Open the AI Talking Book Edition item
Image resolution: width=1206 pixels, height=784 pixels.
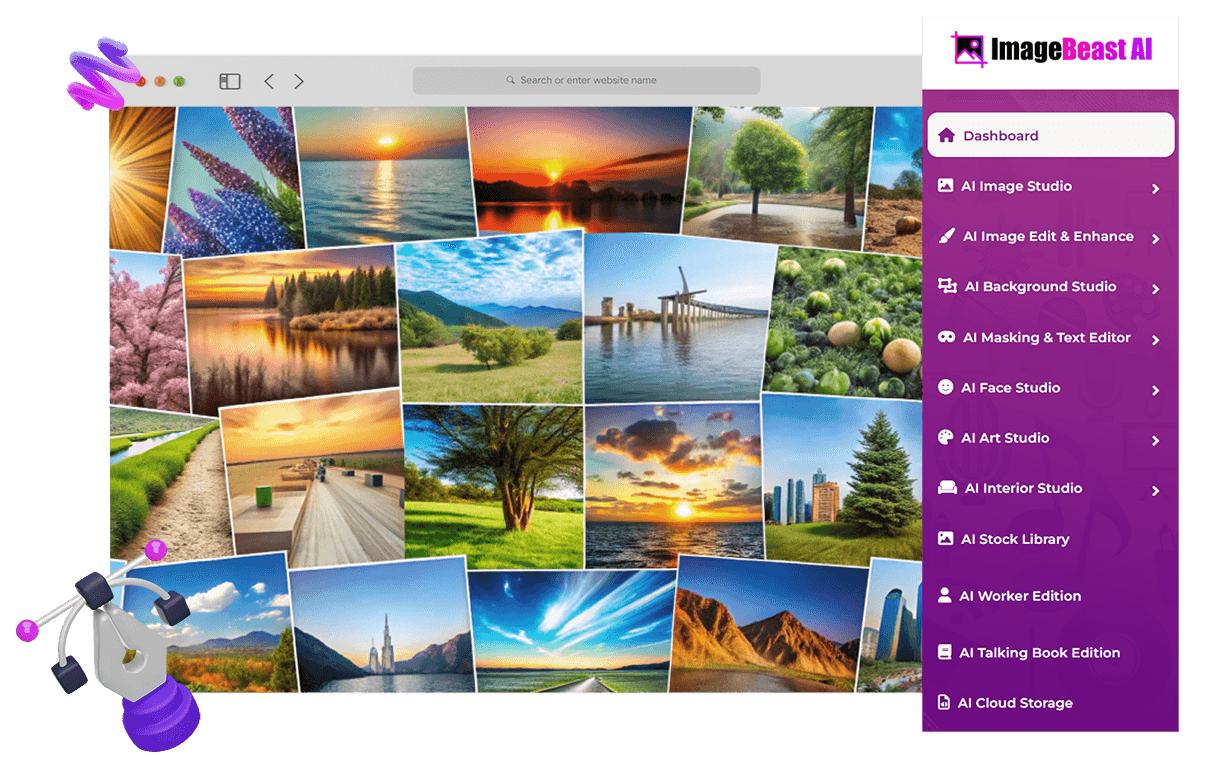pyautogui.click(x=1038, y=653)
